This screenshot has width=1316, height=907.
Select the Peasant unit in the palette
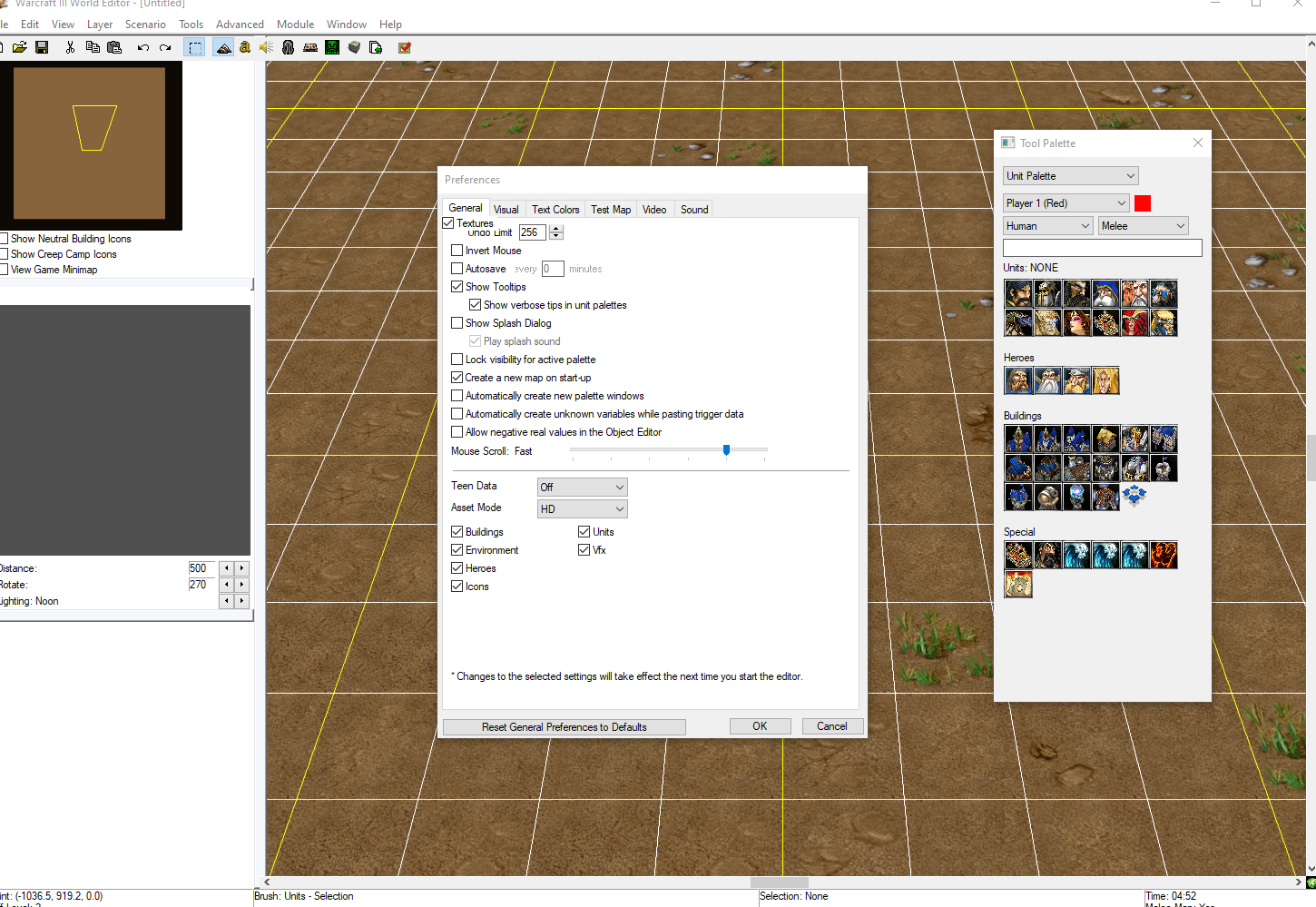[x=1018, y=293]
